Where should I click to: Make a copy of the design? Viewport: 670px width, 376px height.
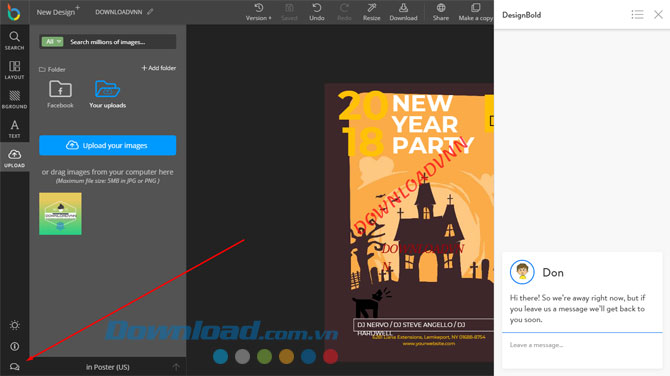pos(475,12)
